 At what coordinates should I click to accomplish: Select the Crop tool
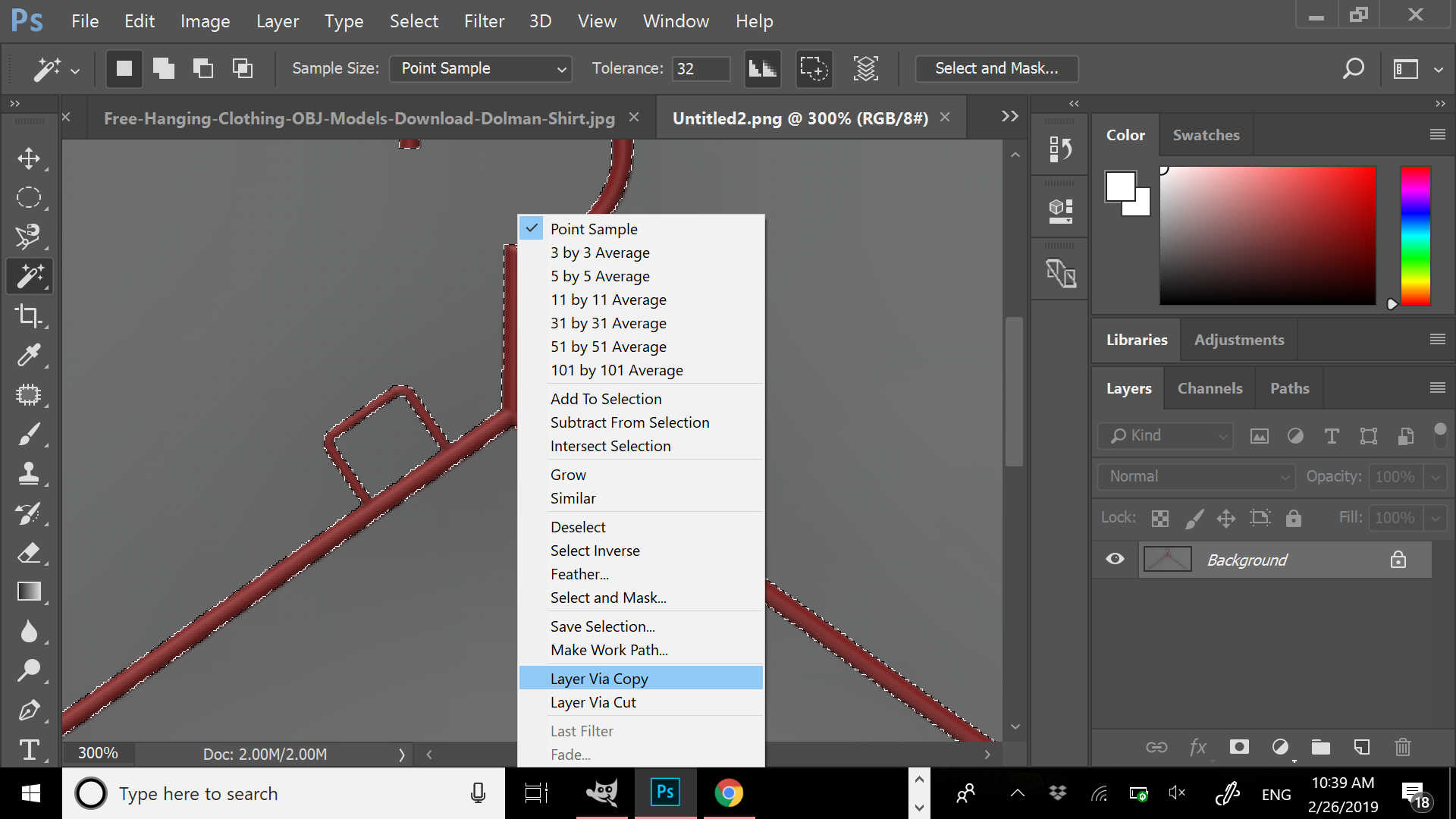29,315
